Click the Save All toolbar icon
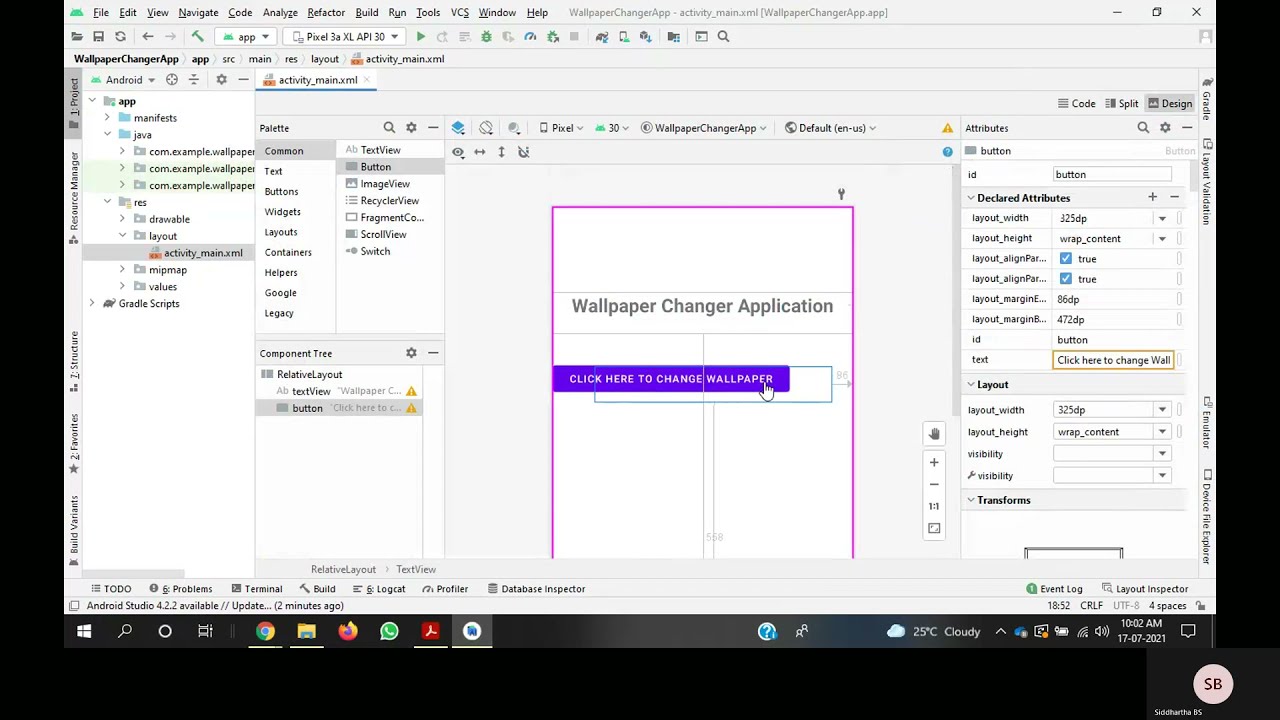Viewport: 1280px width, 720px height. click(98, 37)
